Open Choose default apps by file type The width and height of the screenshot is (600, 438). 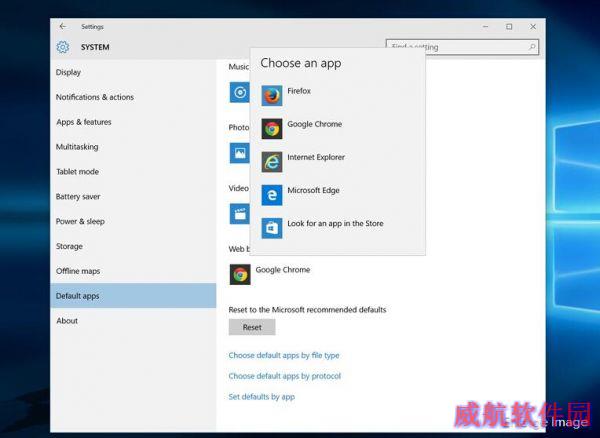pyautogui.click(x=284, y=355)
